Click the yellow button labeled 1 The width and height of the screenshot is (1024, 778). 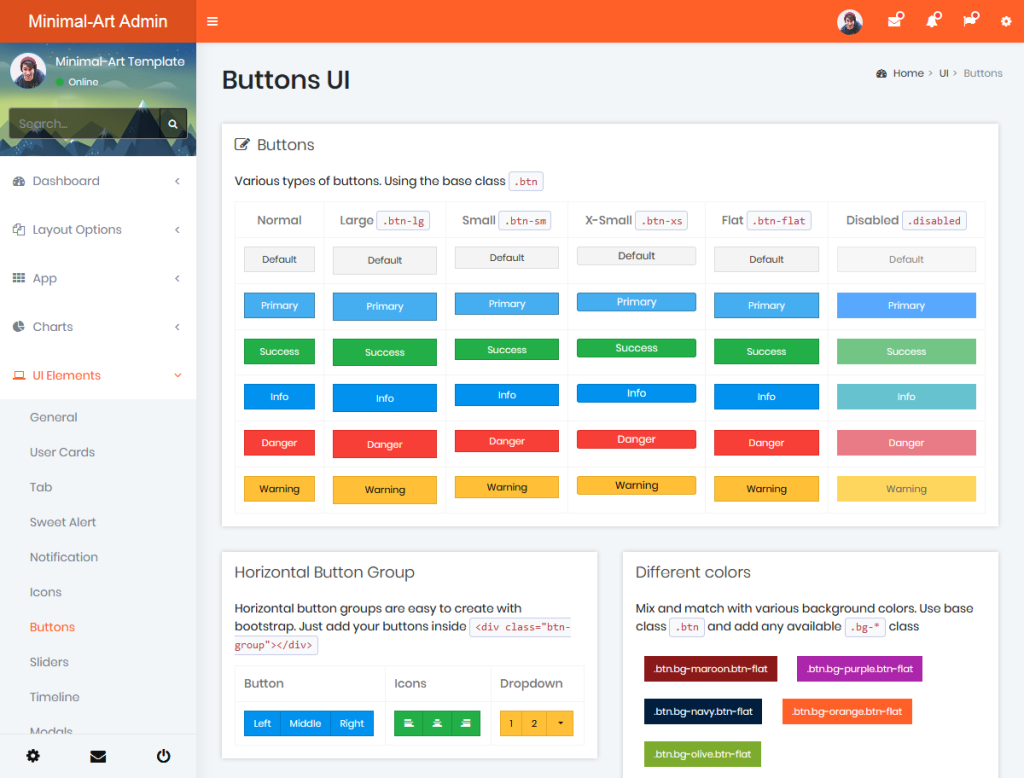click(x=511, y=723)
